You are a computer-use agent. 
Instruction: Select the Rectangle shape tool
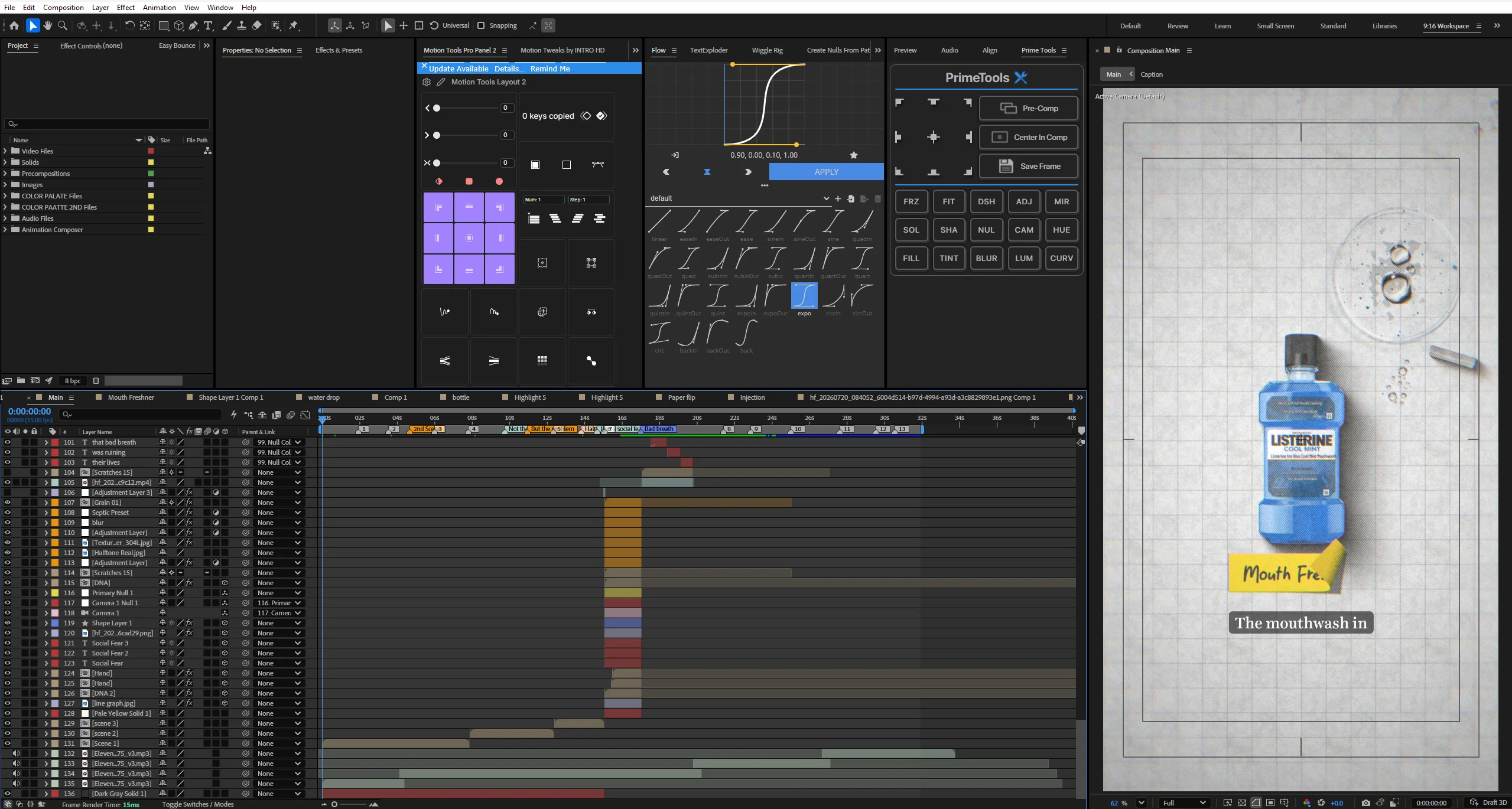point(164,25)
